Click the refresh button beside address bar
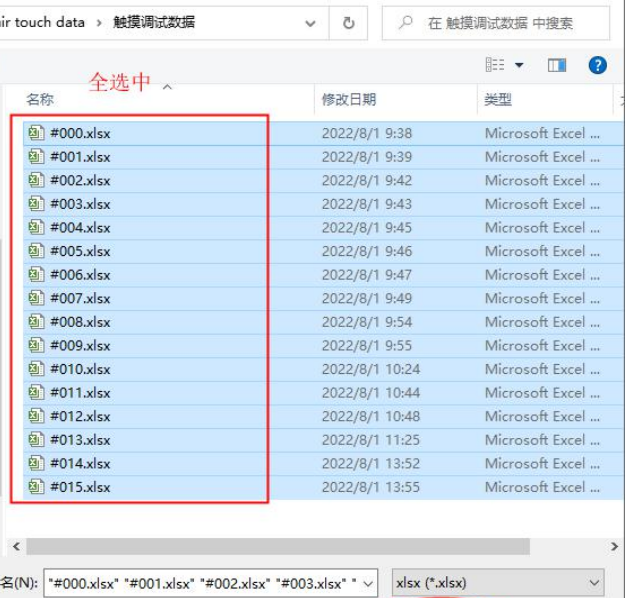Viewport: 626px width, 598px height. tap(349, 23)
